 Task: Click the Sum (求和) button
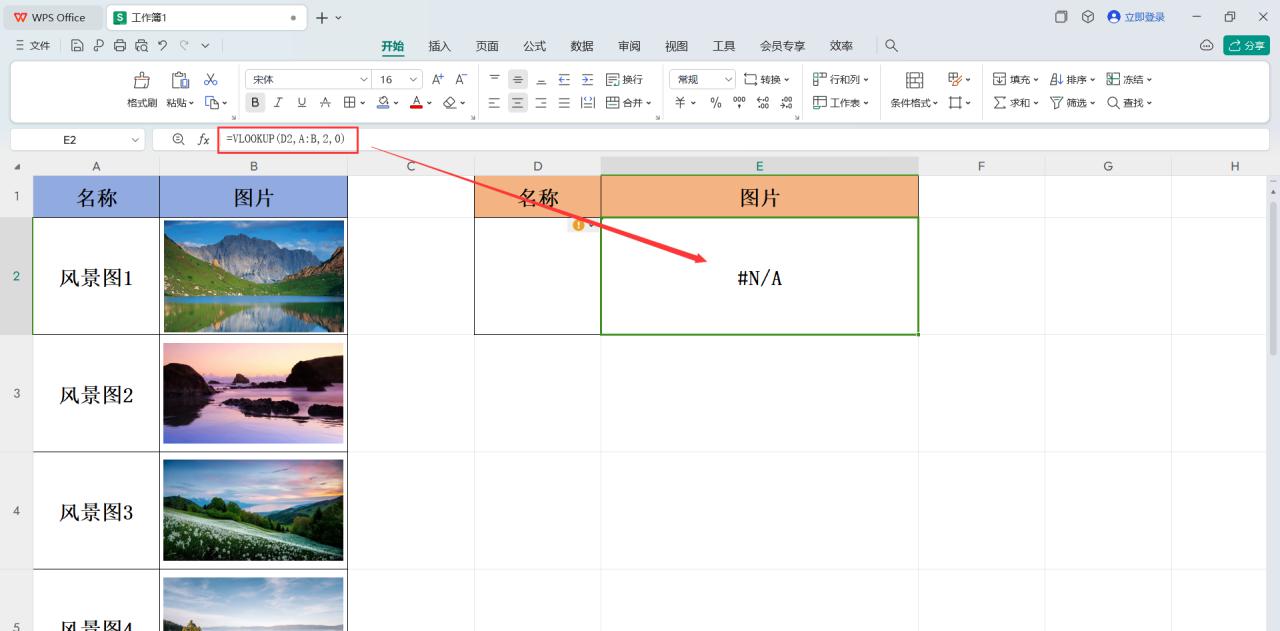click(x=1016, y=102)
